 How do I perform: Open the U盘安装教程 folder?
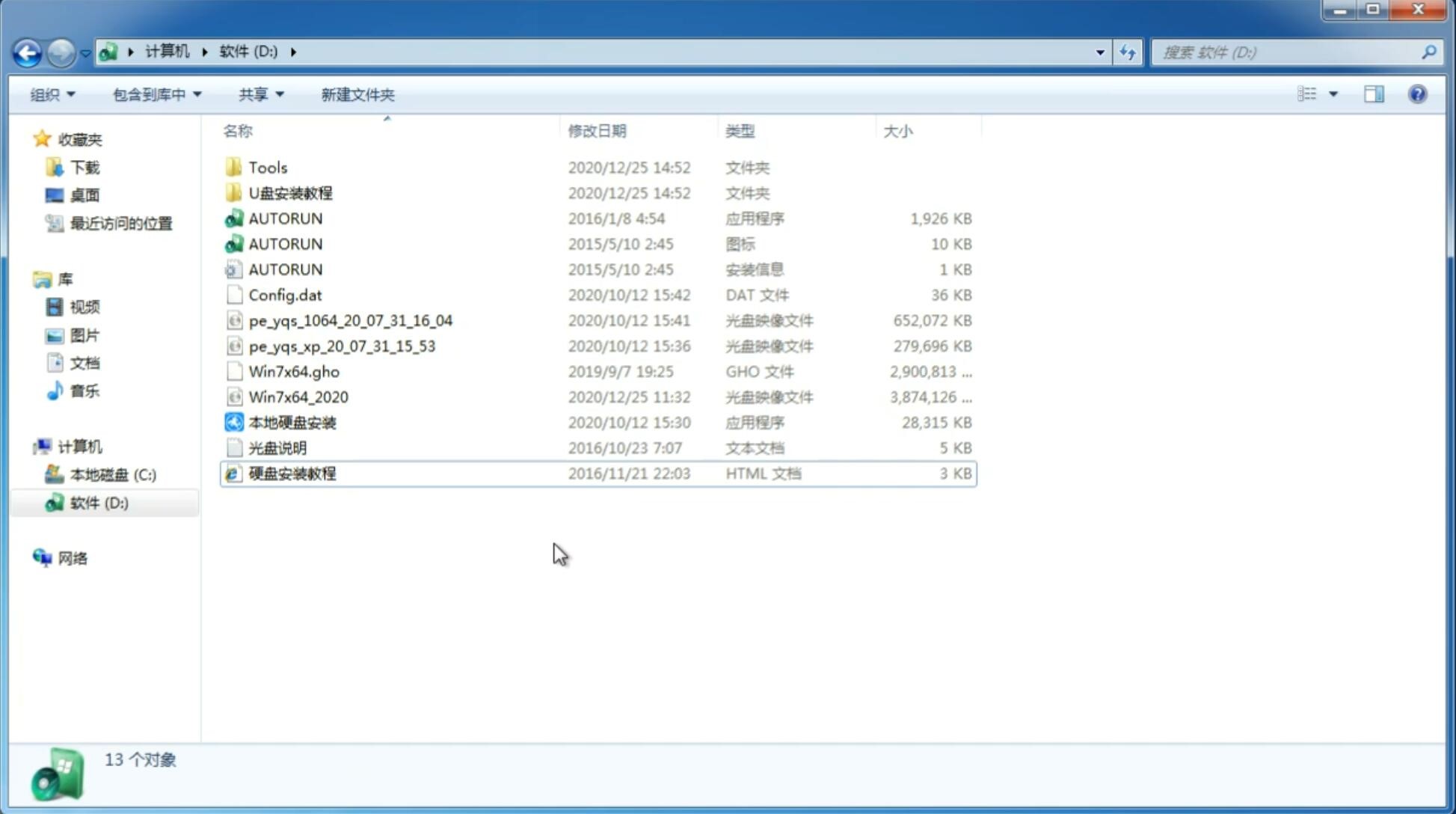pyautogui.click(x=290, y=192)
